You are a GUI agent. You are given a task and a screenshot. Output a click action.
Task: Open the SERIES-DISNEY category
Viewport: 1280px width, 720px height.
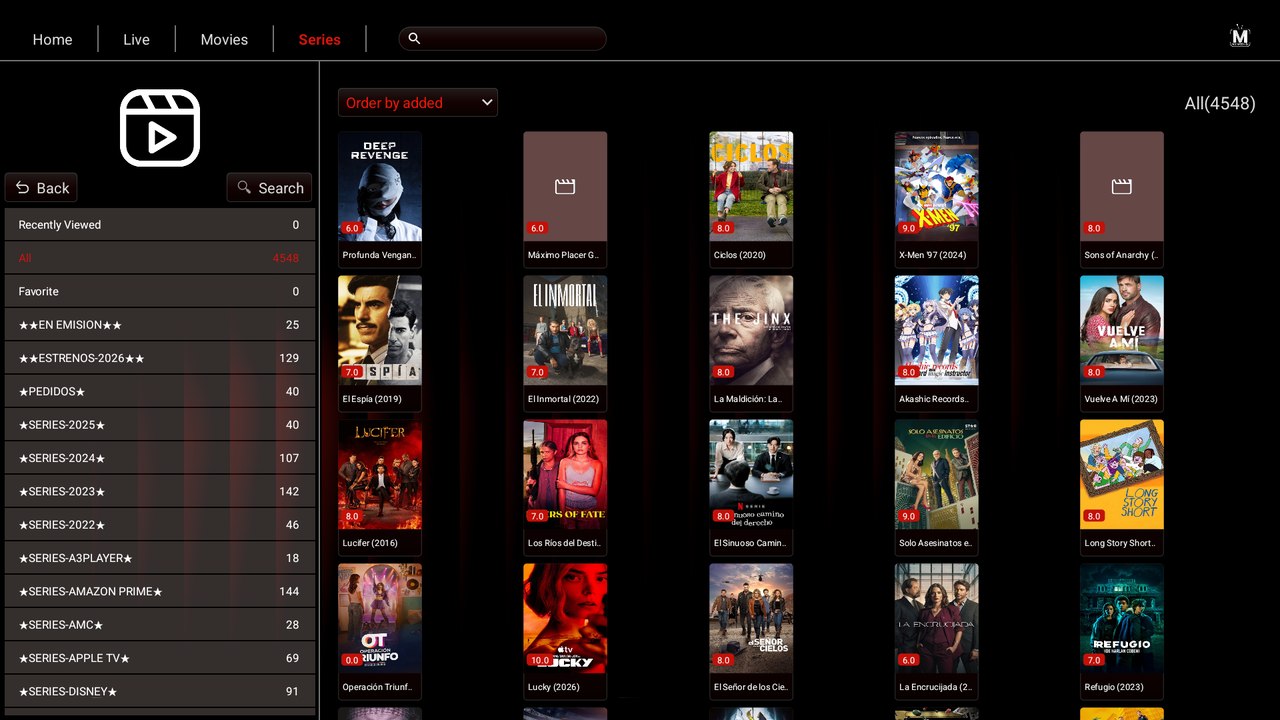coord(160,691)
